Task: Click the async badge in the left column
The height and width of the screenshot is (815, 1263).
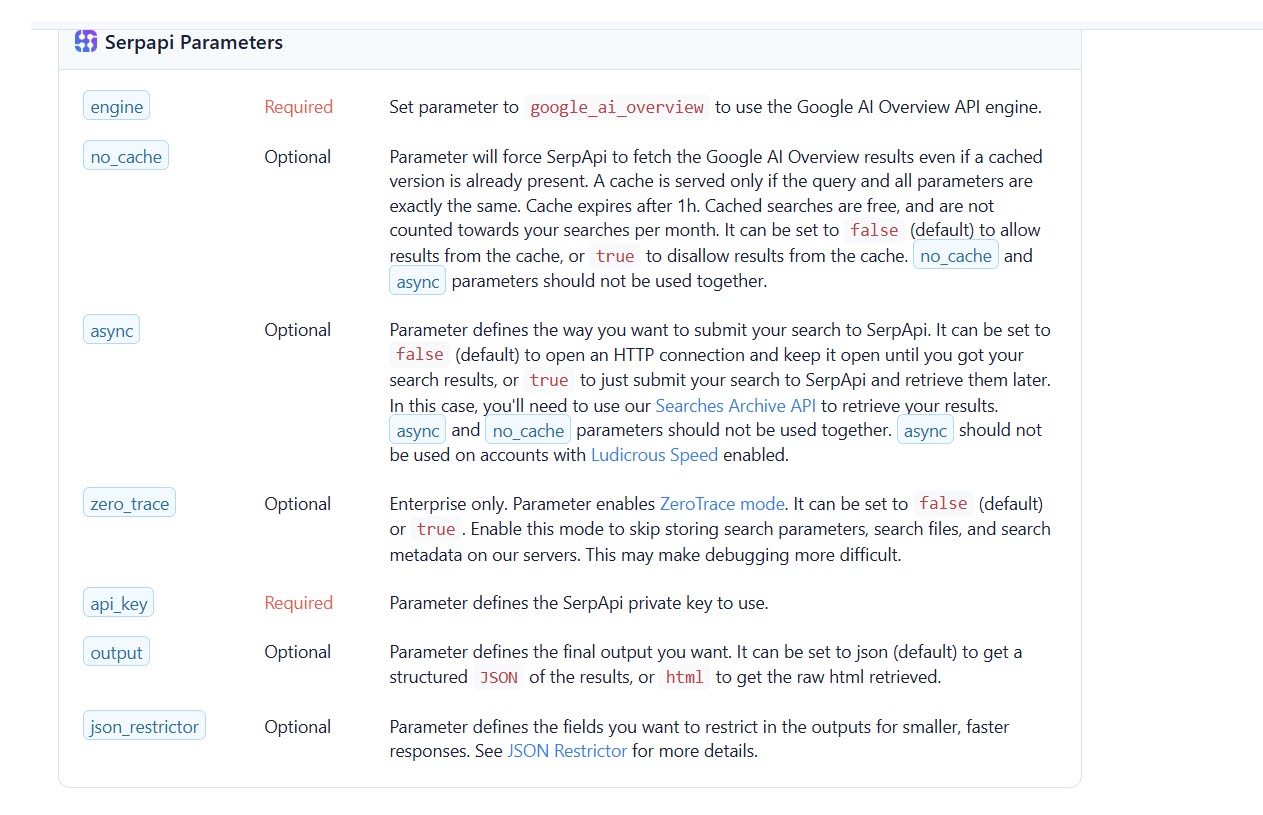Action: [111, 330]
